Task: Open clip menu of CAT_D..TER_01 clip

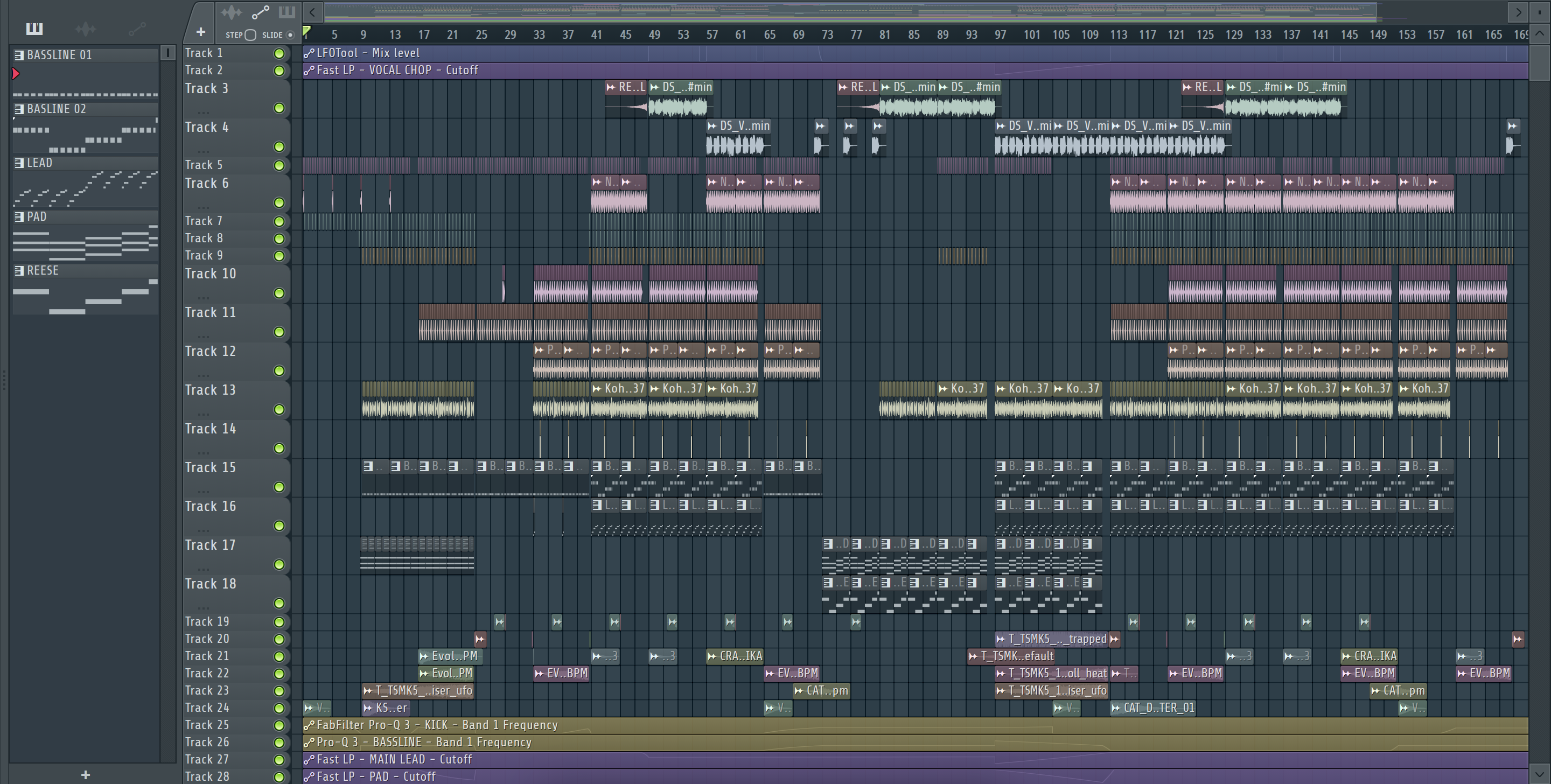Action: (1116, 708)
